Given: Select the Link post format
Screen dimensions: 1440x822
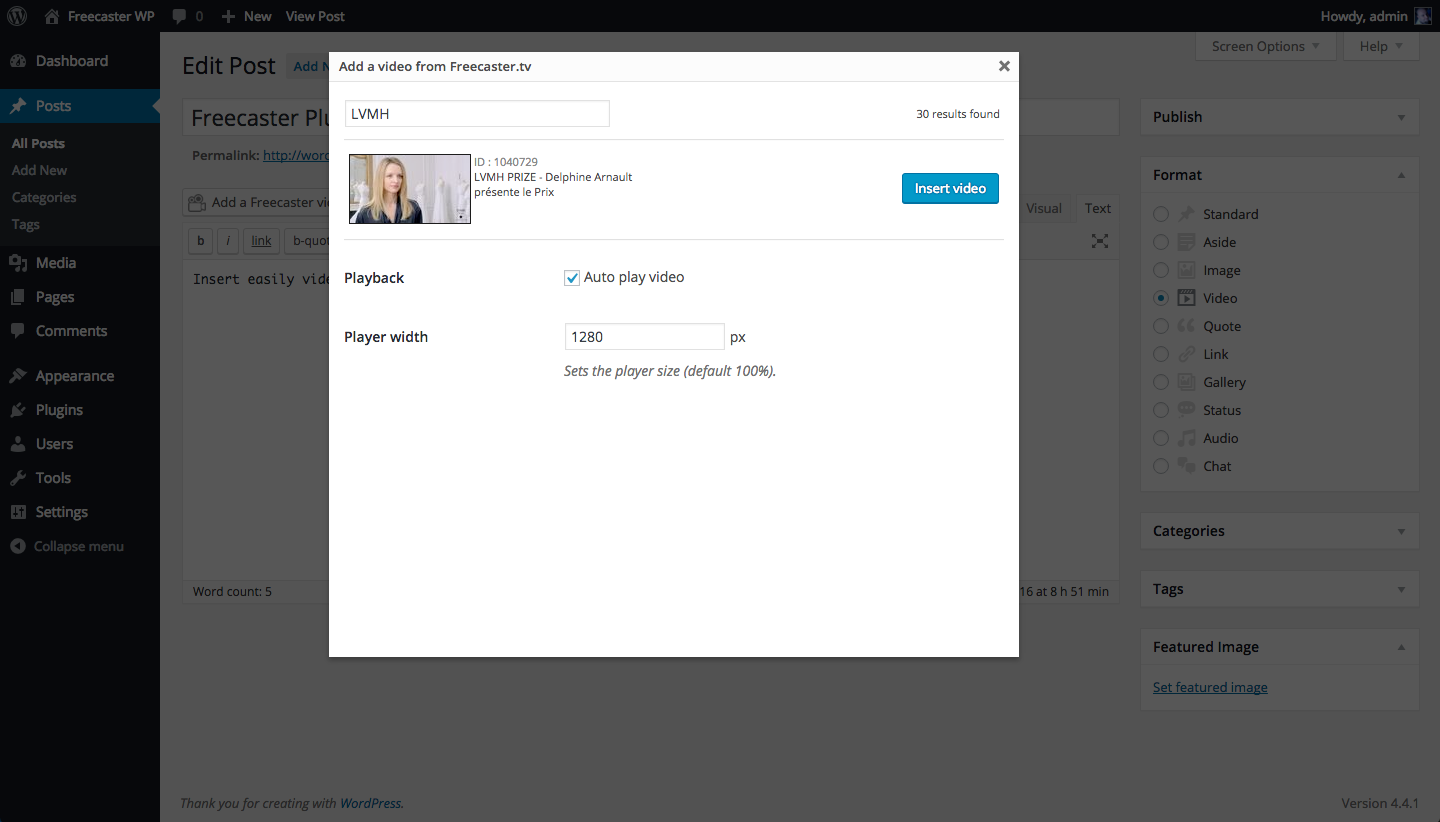Looking at the screenshot, I should tap(1161, 354).
